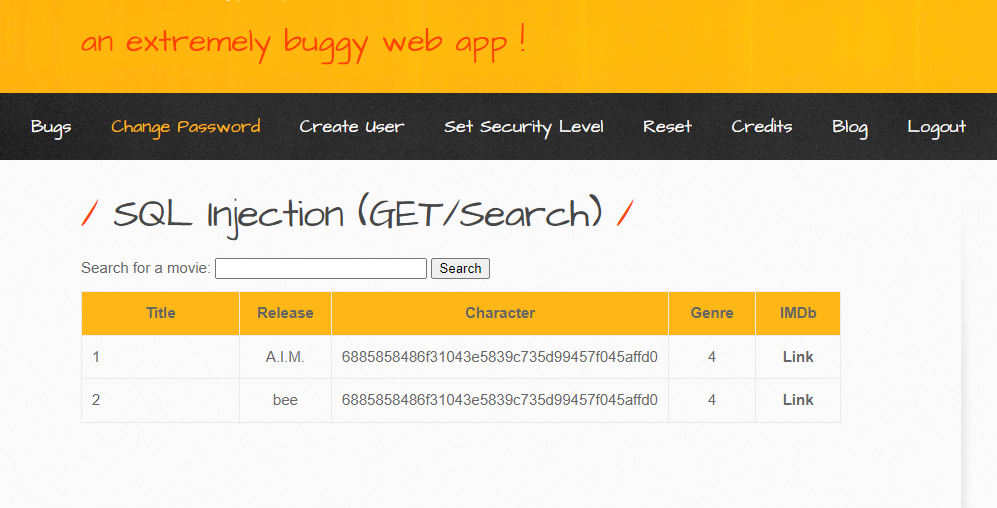The height and width of the screenshot is (508, 997).
Task: Click Logout in the navigation bar
Action: point(937,127)
